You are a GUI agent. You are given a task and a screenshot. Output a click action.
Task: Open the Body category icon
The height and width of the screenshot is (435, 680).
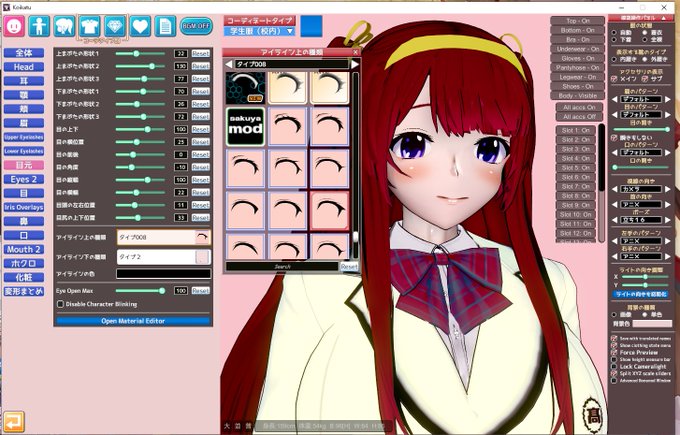pos(39,26)
